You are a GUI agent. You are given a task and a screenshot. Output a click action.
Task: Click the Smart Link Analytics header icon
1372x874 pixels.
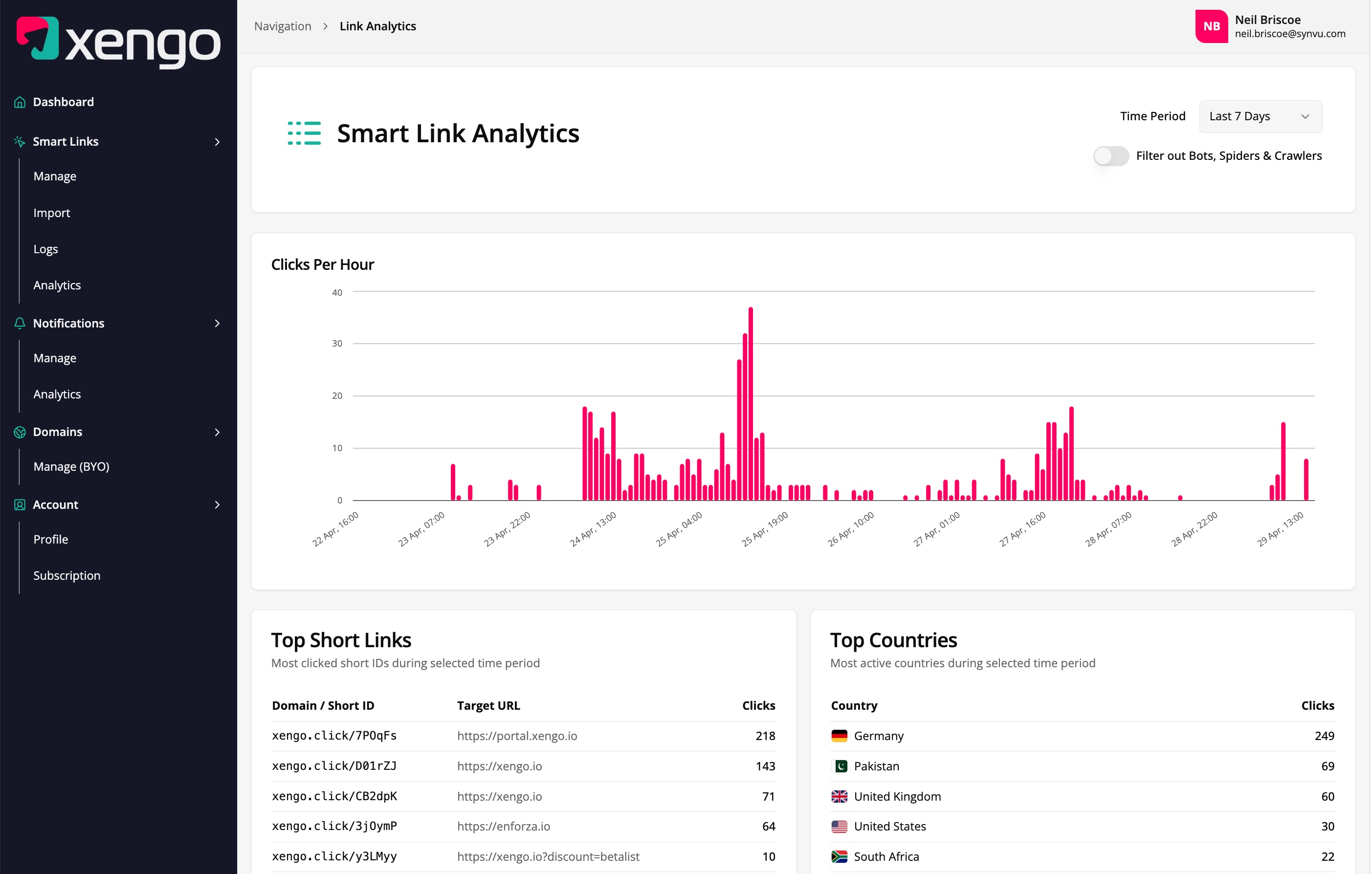[x=304, y=134]
